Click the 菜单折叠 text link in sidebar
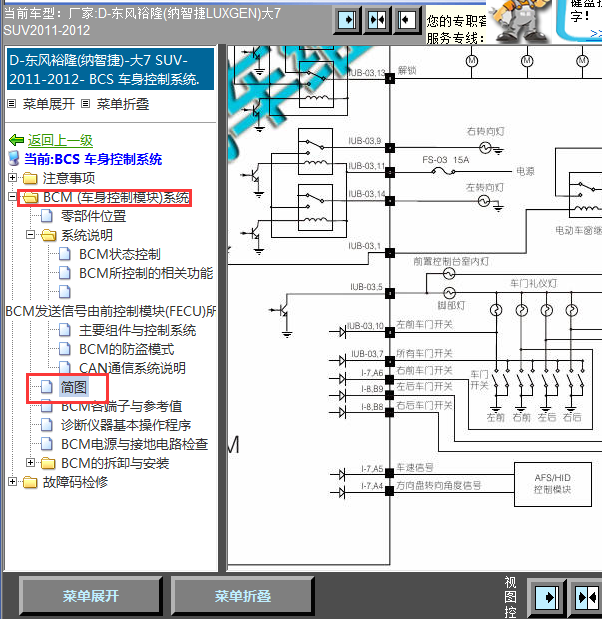Viewport: 602px width, 619px height. (123, 104)
